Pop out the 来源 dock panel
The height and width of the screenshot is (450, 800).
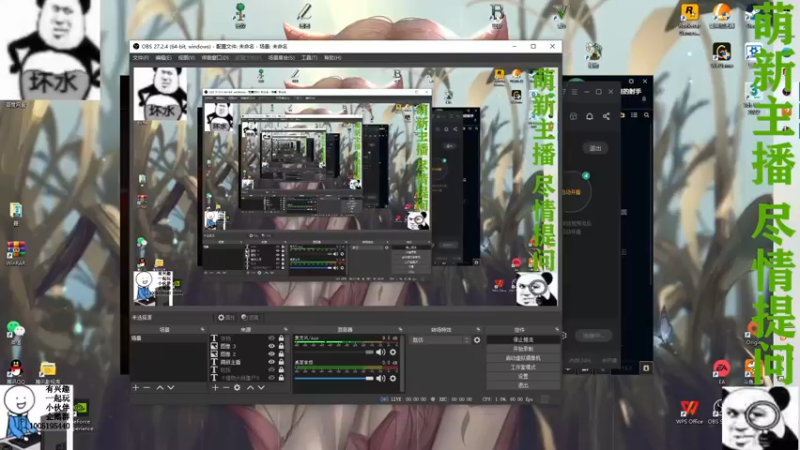click(285, 330)
